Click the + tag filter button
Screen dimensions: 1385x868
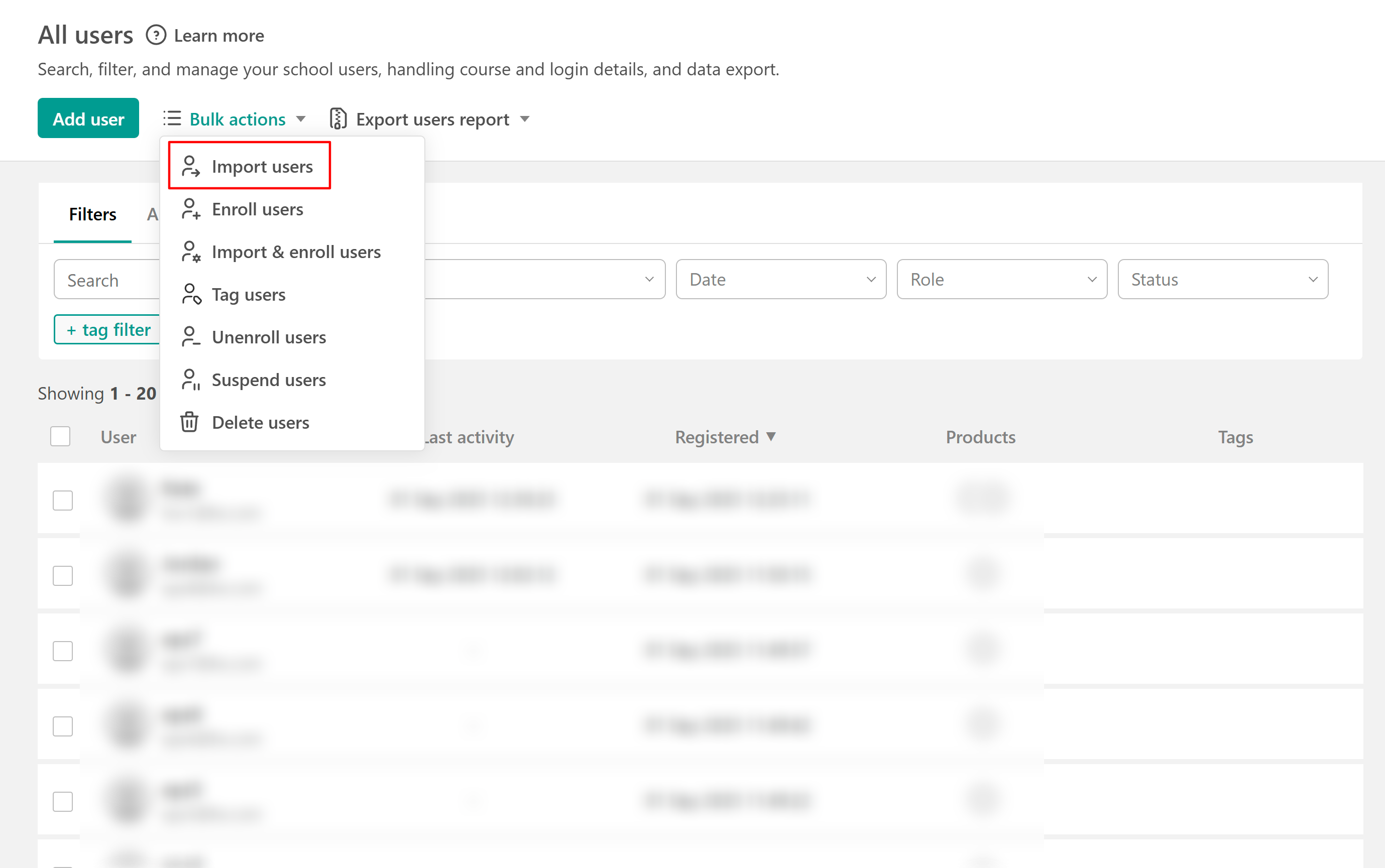point(108,329)
